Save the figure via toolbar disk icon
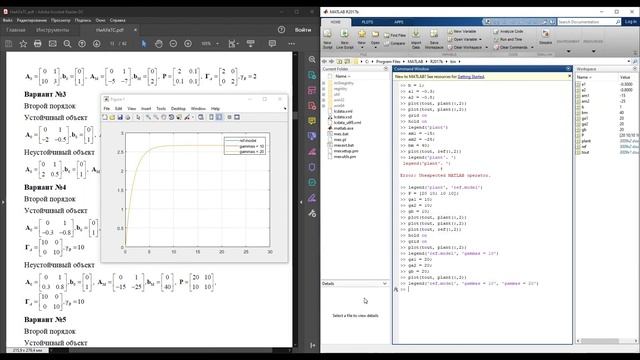640x360 pixels. (120, 117)
